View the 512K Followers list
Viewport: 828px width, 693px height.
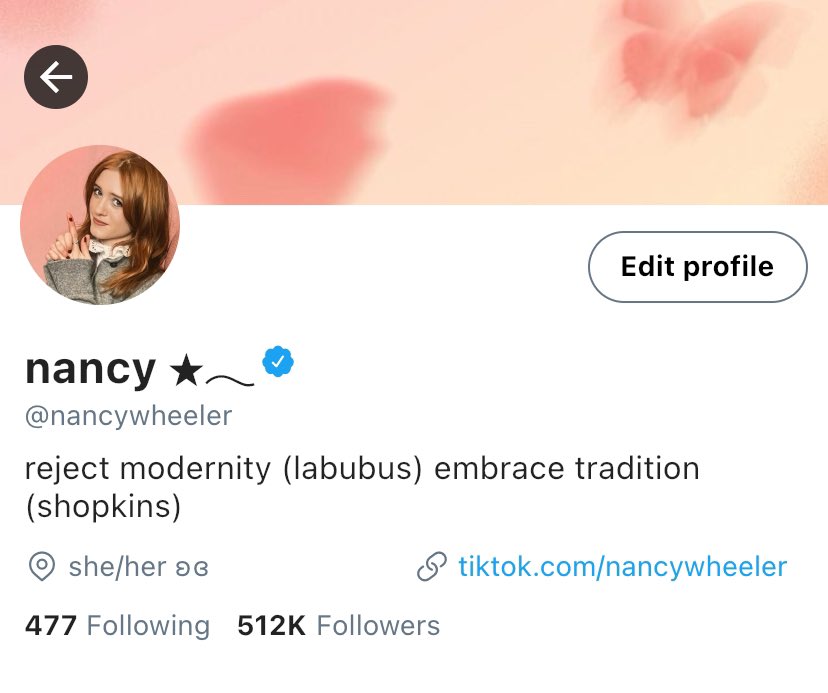338,625
